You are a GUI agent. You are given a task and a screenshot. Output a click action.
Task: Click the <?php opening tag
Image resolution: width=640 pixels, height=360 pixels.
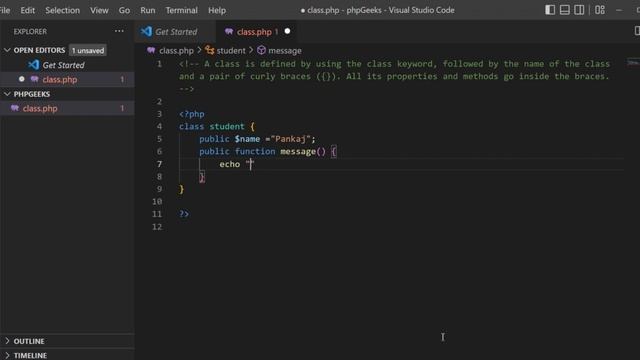[192, 114]
